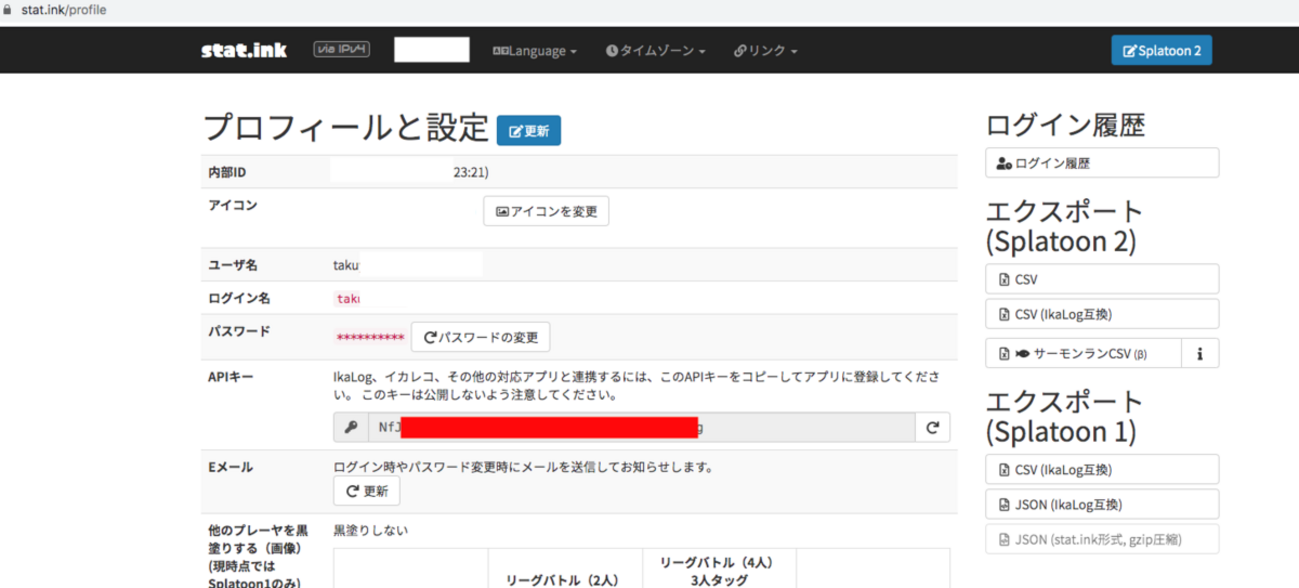Regenerate API key with refresh icon
1299x588 pixels.
click(932, 427)
